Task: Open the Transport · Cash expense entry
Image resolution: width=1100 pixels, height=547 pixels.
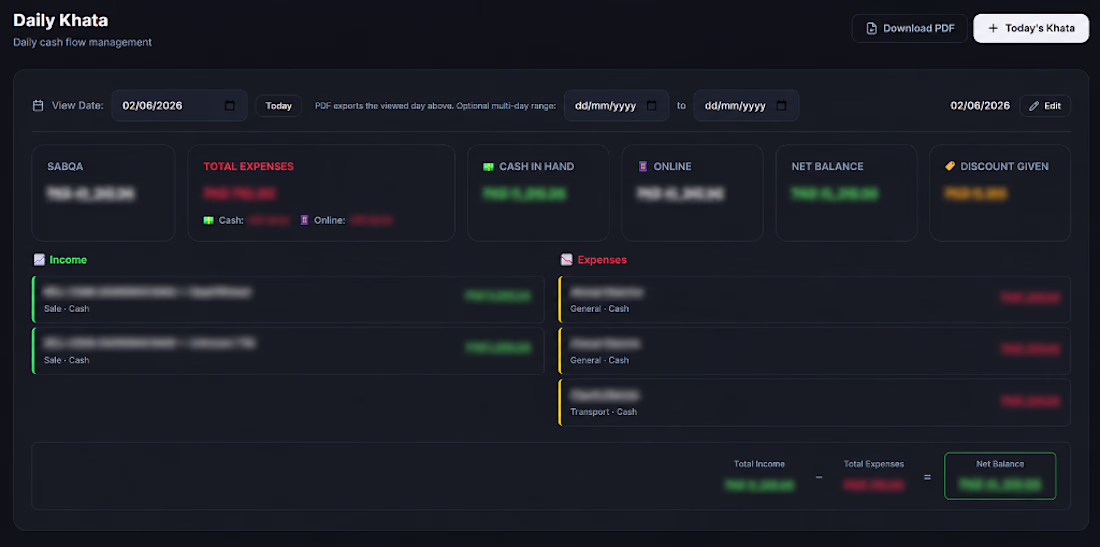Action: pos(814,403)
